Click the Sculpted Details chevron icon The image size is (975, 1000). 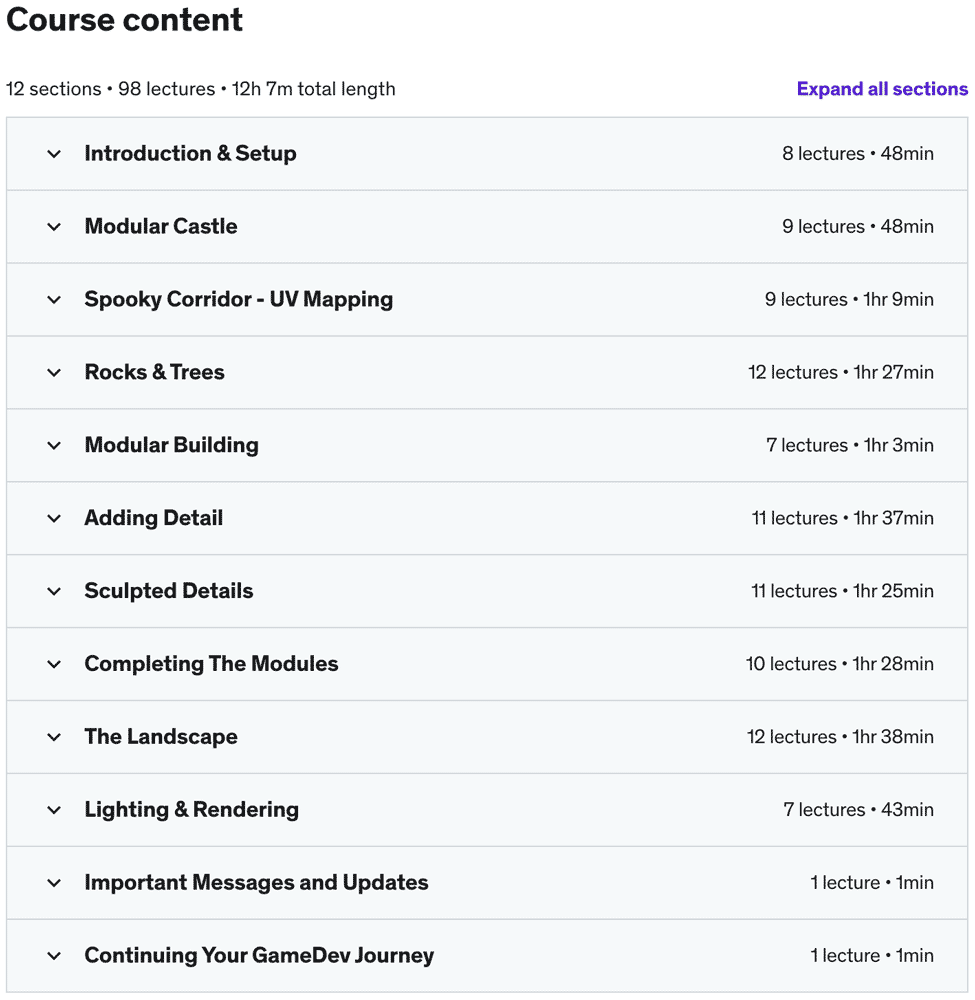pos(54,592)
